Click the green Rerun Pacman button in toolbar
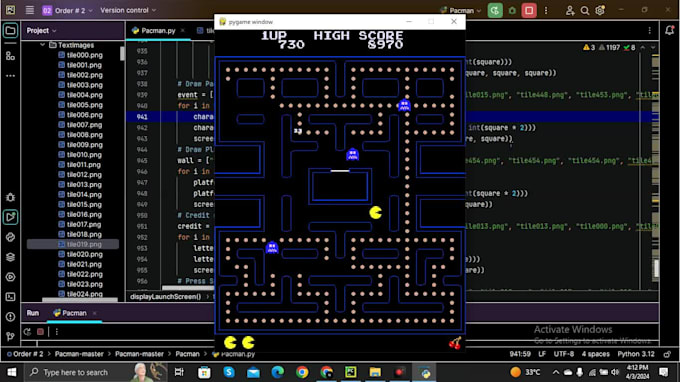Viewport: 680px width, 382px height. [x=495, y=10]
